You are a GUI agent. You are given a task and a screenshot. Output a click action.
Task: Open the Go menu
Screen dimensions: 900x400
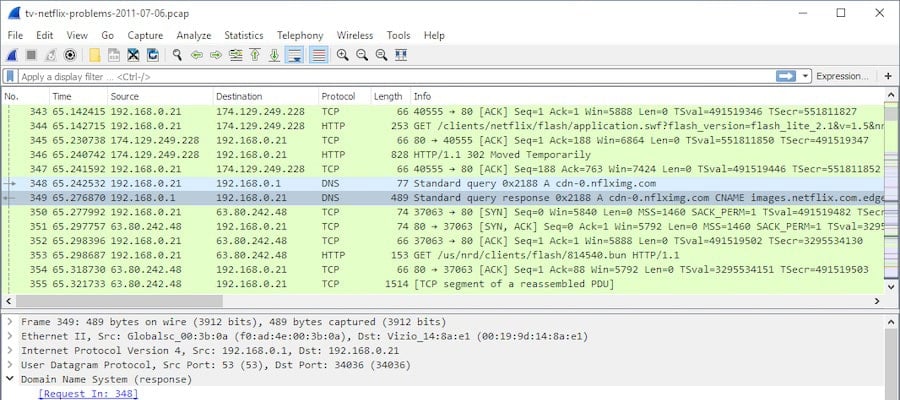(108, 36)
